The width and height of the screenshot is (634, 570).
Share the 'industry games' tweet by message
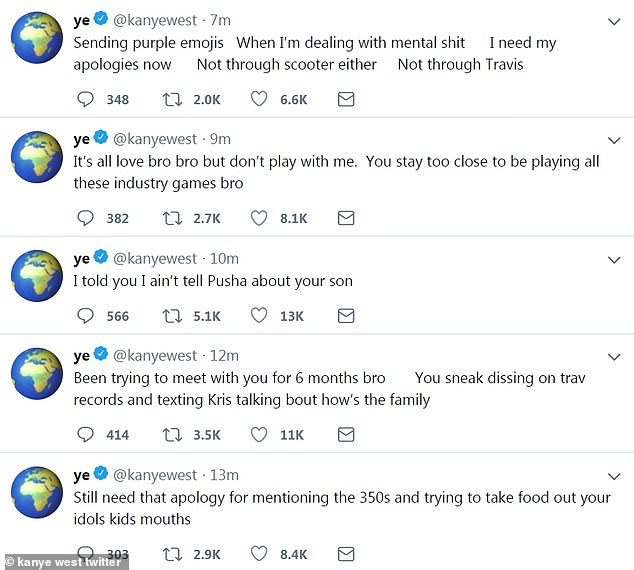(346, 217)
